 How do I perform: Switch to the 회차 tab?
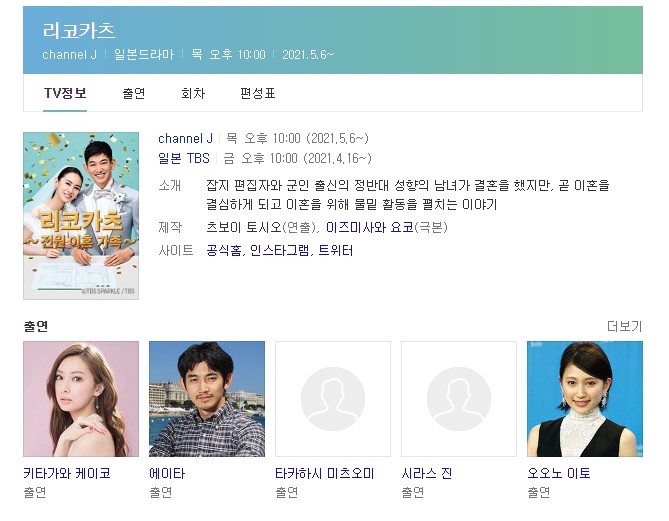coord(193,93)
